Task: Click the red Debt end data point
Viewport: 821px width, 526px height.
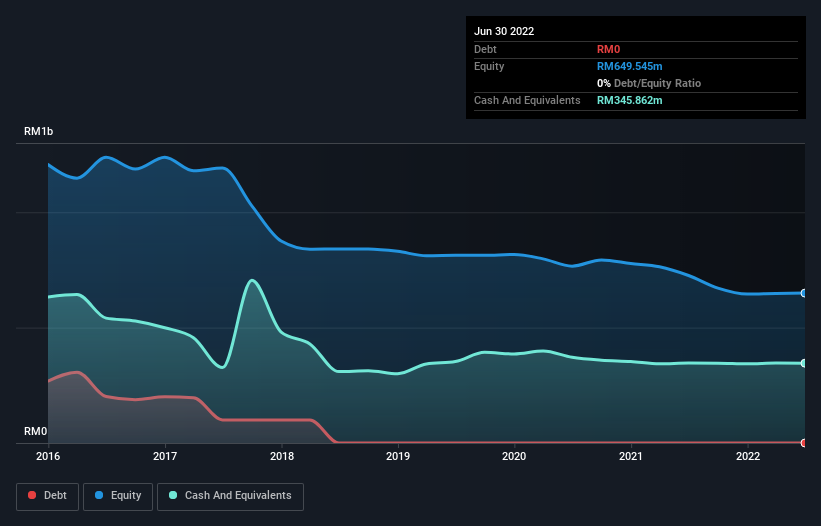Action: coord(804,443)
